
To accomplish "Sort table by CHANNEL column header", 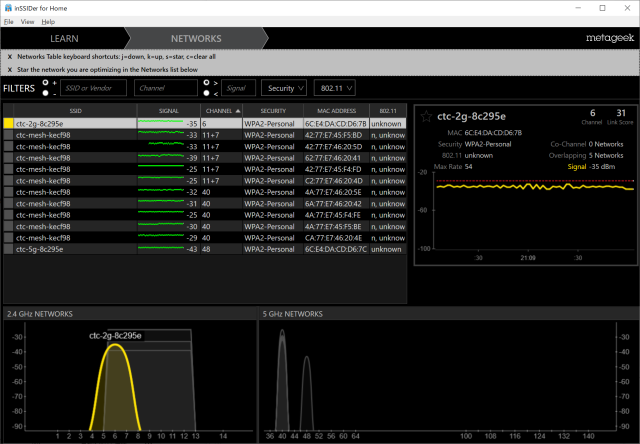I will (x=221, y=111).
